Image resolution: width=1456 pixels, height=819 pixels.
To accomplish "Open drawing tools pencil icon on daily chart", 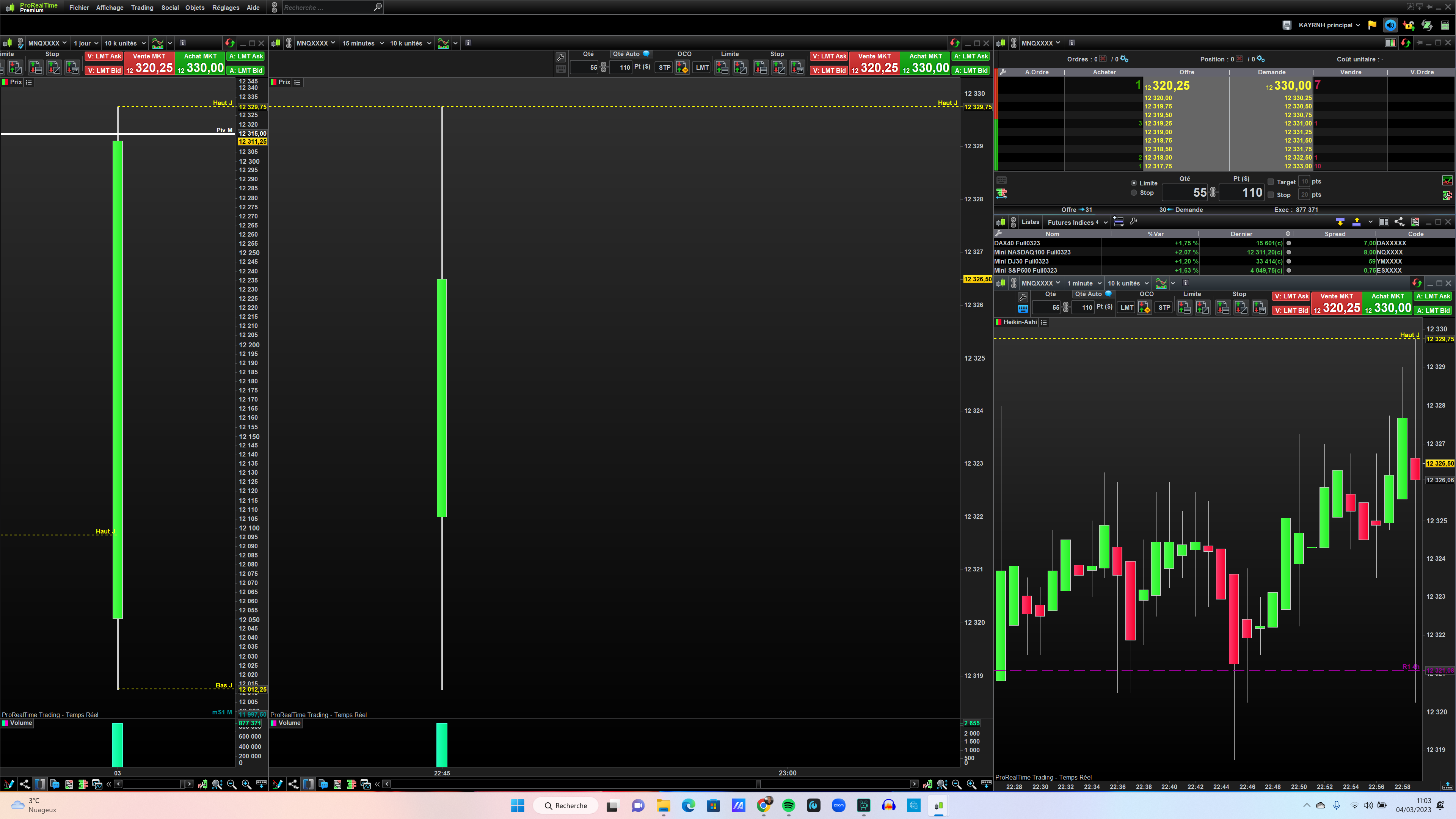I will point(8,784).
